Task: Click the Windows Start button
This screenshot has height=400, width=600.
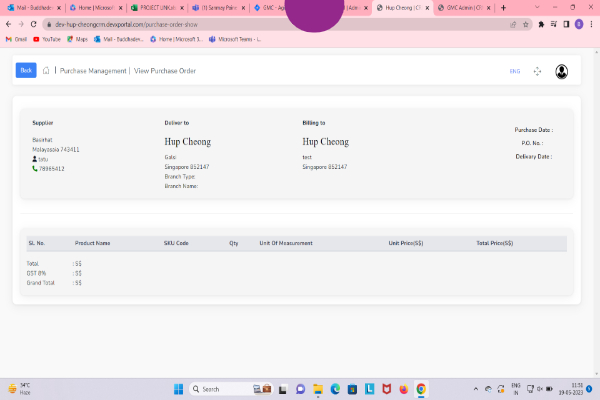Action: (x=178, y=389)
